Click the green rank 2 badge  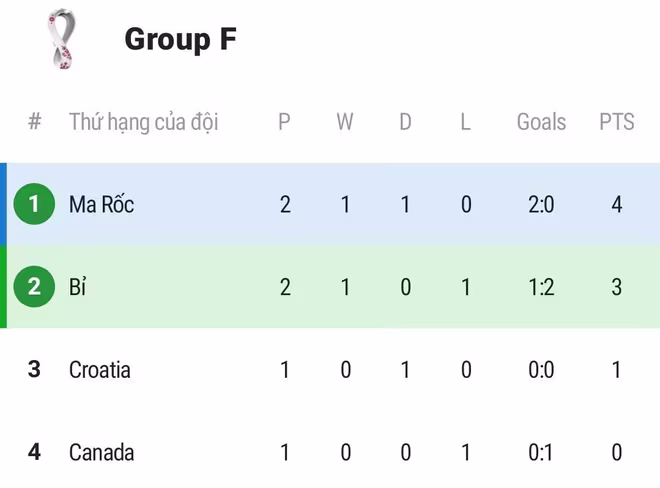click(x=34, y=287)
